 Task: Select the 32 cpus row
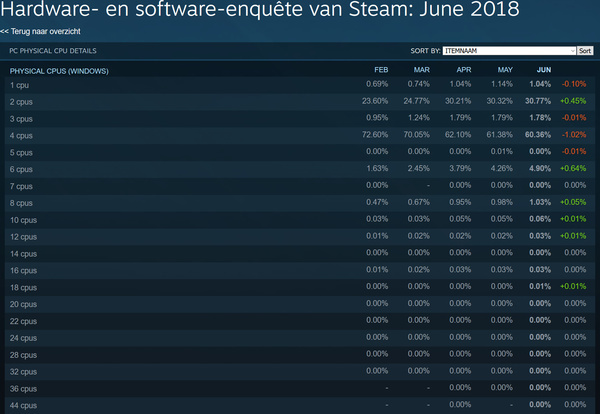(300, 372)
